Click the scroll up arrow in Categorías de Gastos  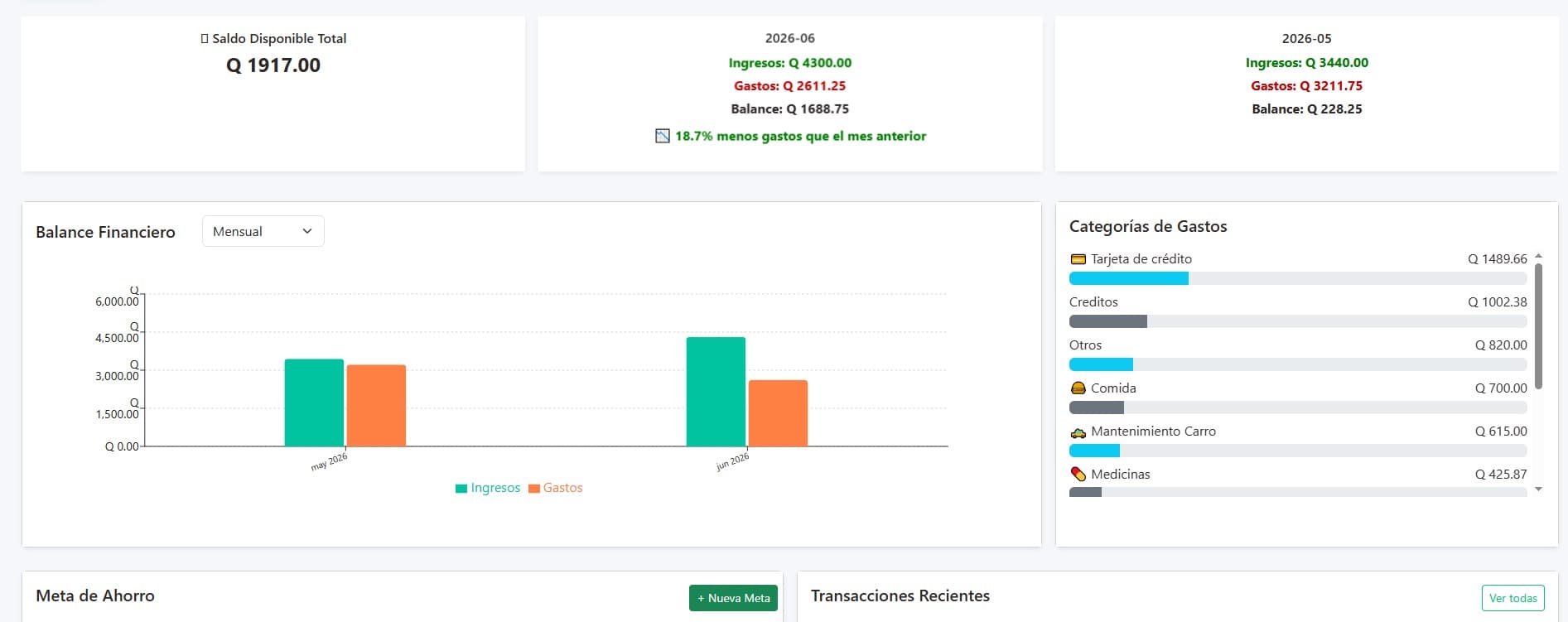(x=1538, y=256)
